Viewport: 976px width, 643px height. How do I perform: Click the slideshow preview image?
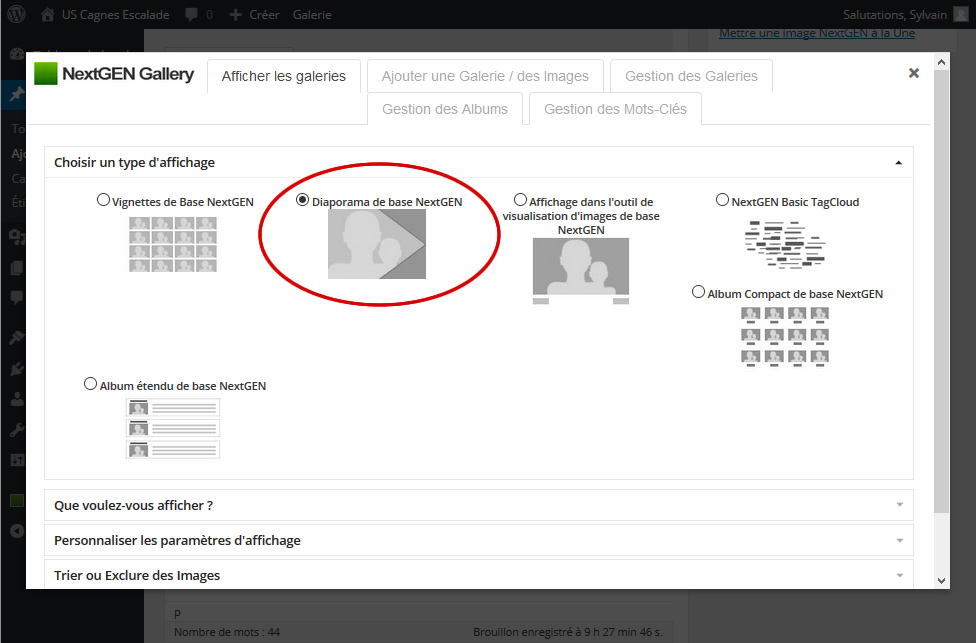tap(377, 244)
